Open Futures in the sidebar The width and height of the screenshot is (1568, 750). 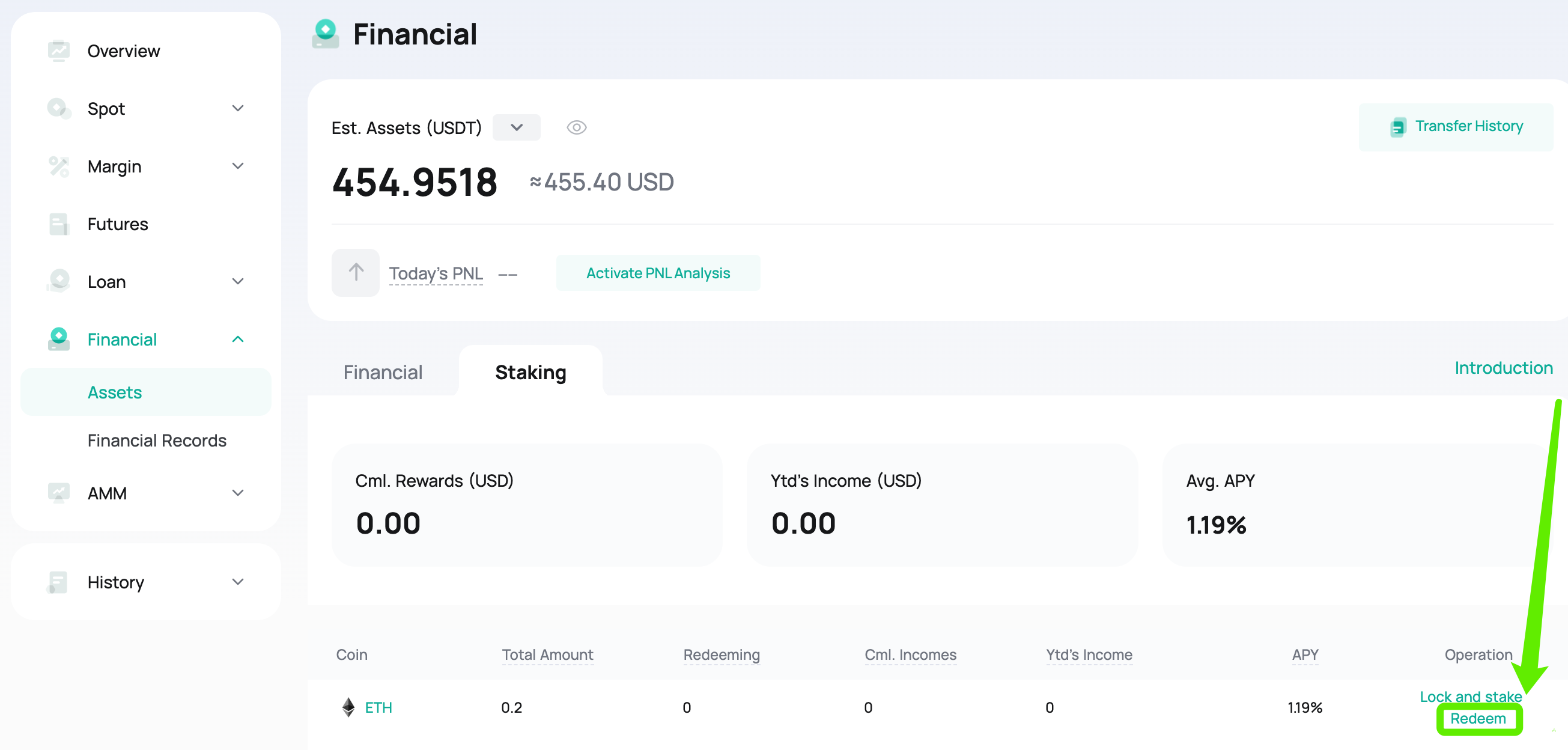(x=146, y=224)
